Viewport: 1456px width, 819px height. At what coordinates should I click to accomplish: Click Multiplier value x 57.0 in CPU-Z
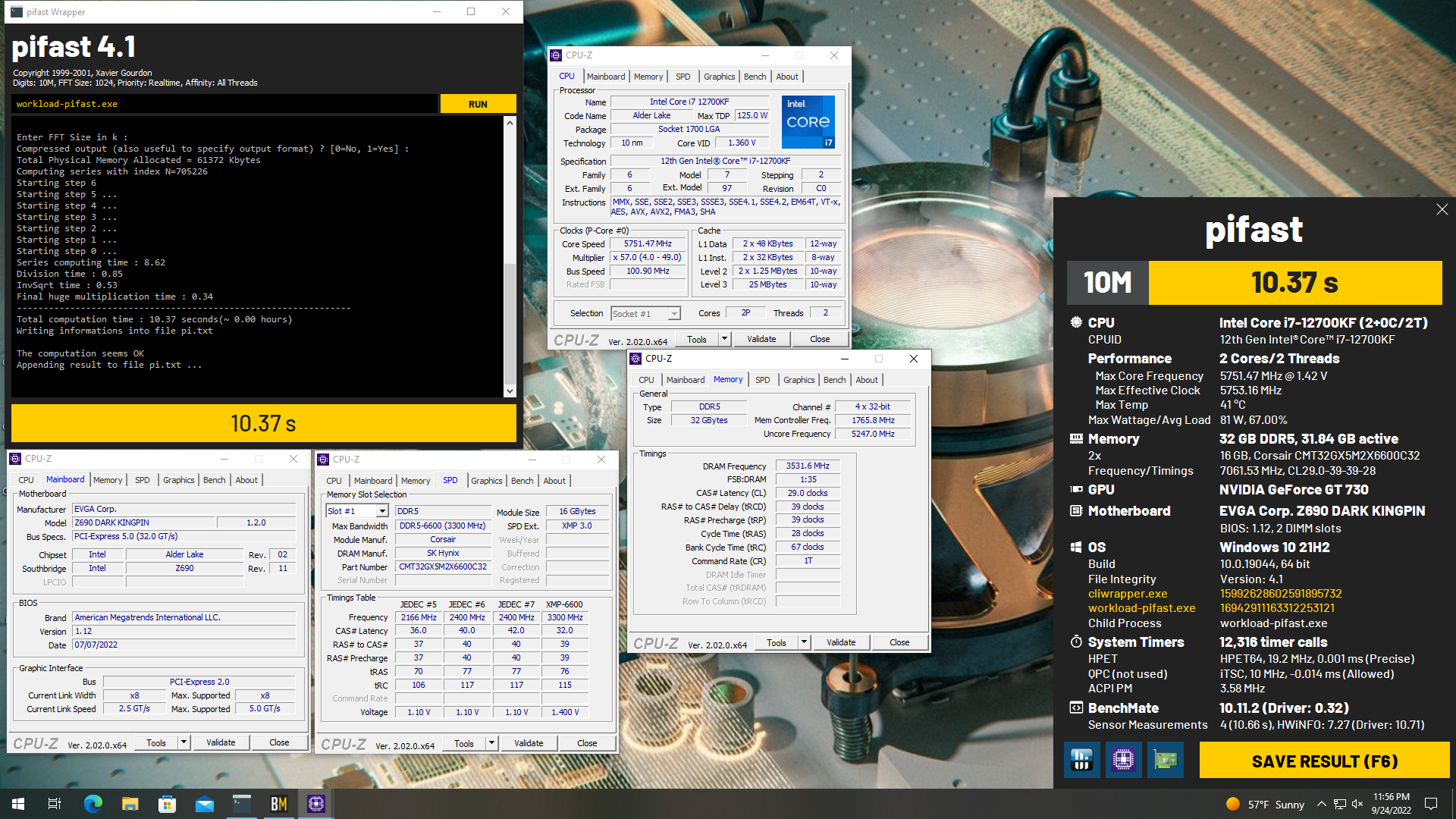pyautogui.click(x=648, y=257)
